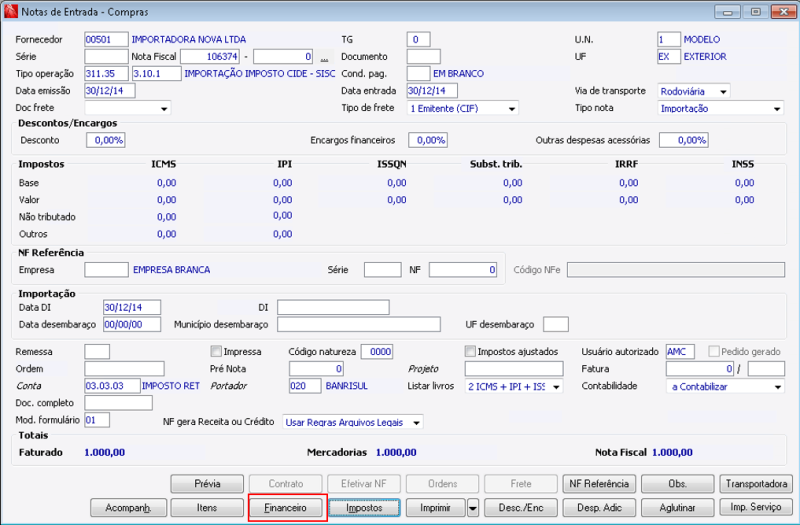Image resolution: width=800 pixels, height=525 pixels.
Task: Toggle the Impressa checkbox
Action: tap(215, 352)
